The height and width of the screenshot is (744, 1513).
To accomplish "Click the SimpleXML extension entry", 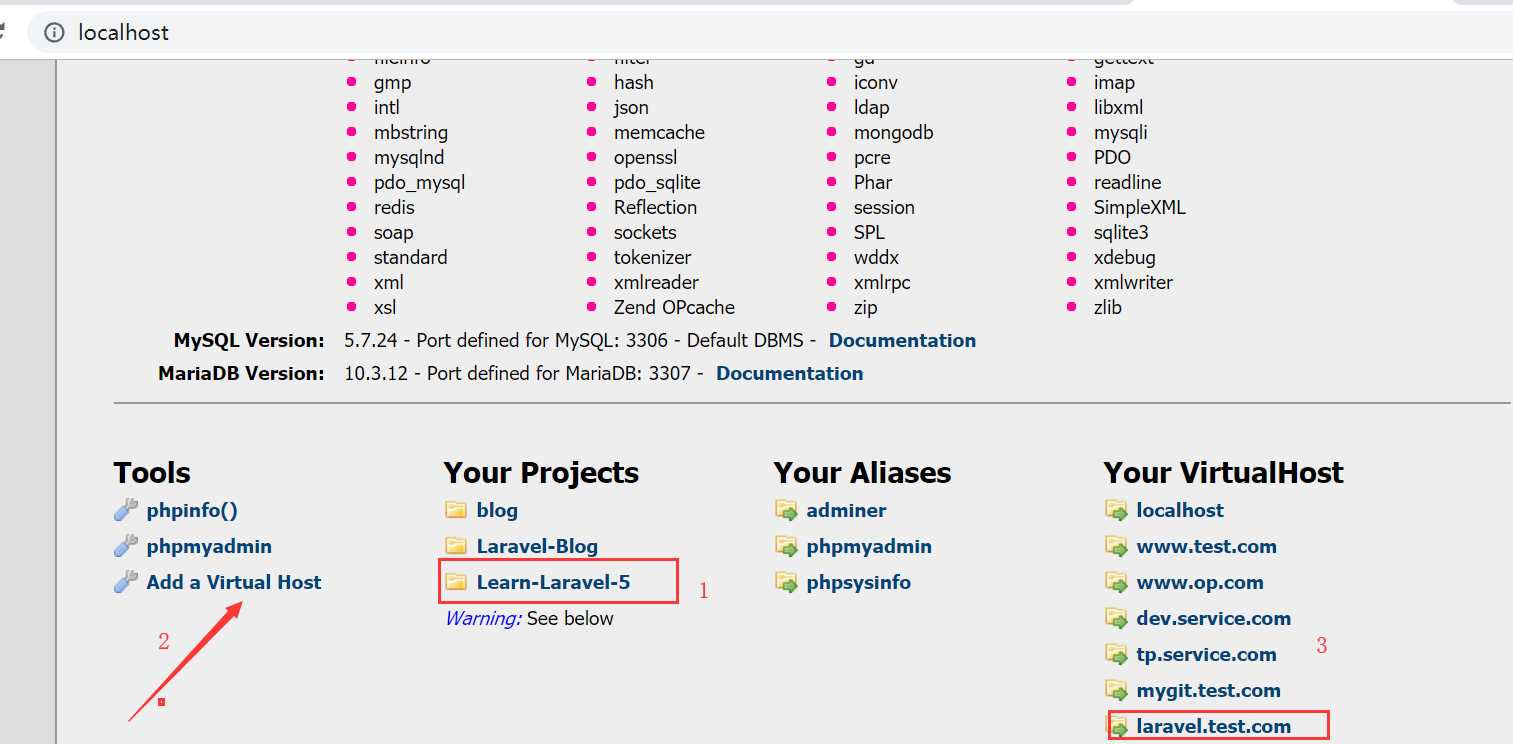I will coord(1139,207).
